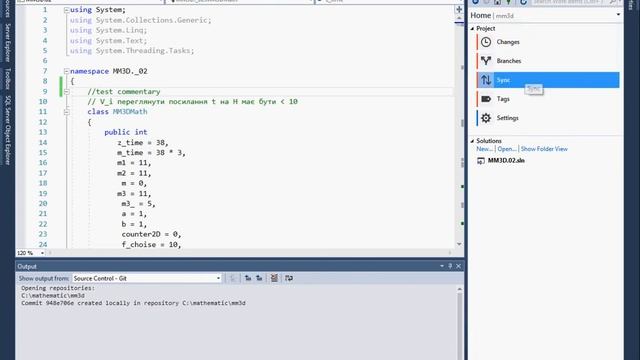640x360 pixels.
Task: Collapse the using directives block
Action: (x=67, y=10)
